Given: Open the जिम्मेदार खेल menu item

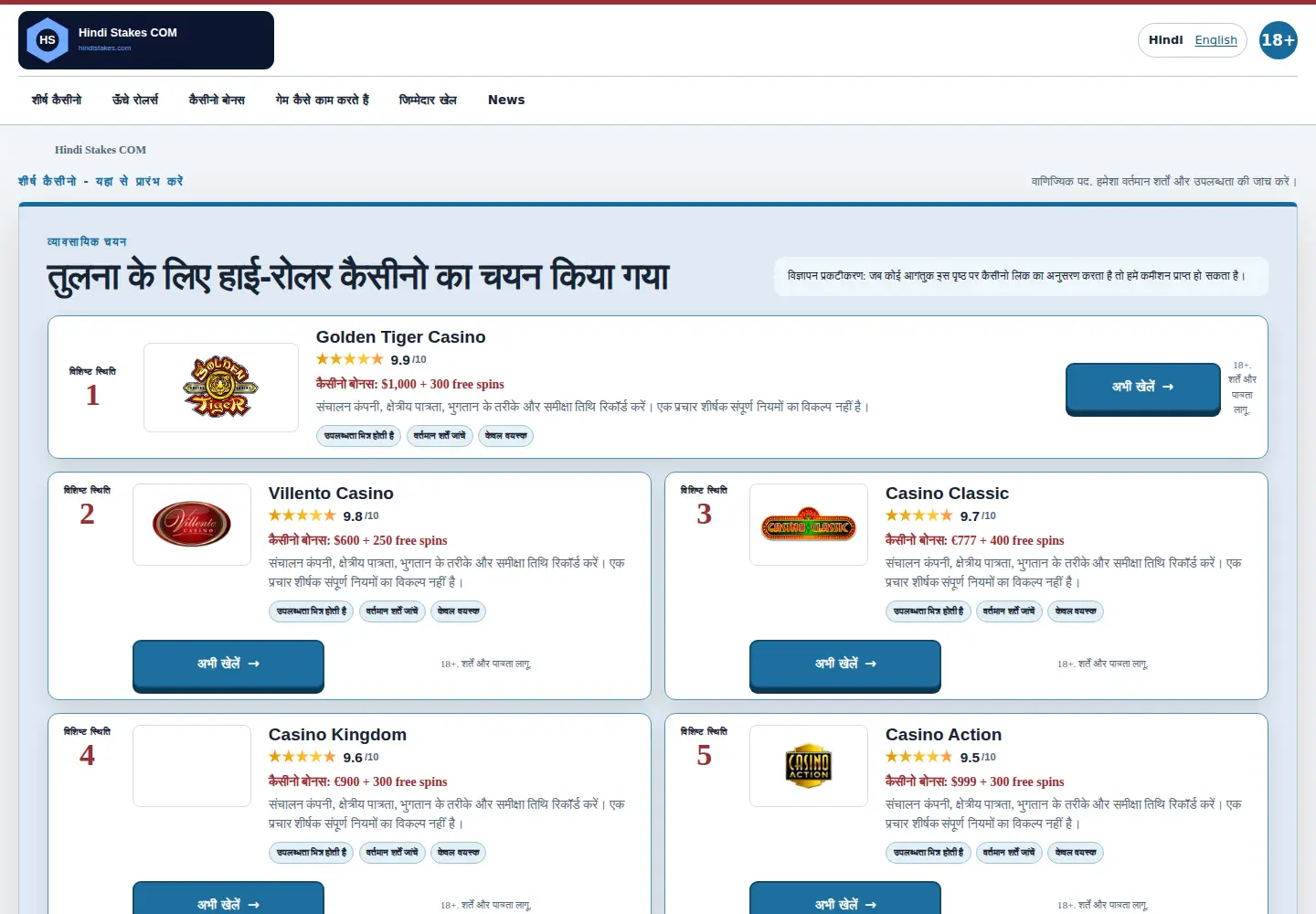Looking at the screenshot, I should [x=428, y=100].
